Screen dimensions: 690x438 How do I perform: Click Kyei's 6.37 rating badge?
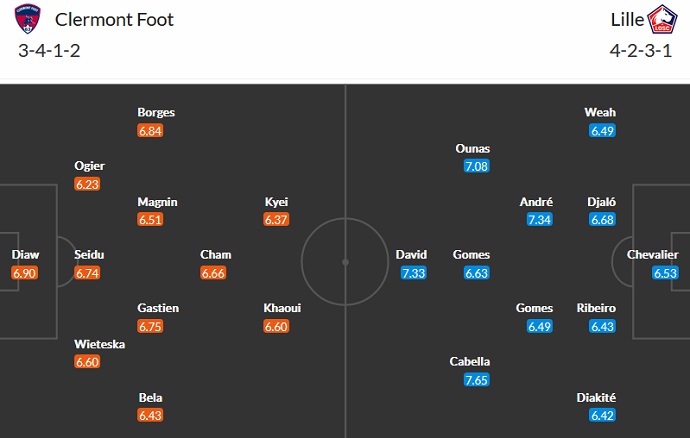pos(276,220)
